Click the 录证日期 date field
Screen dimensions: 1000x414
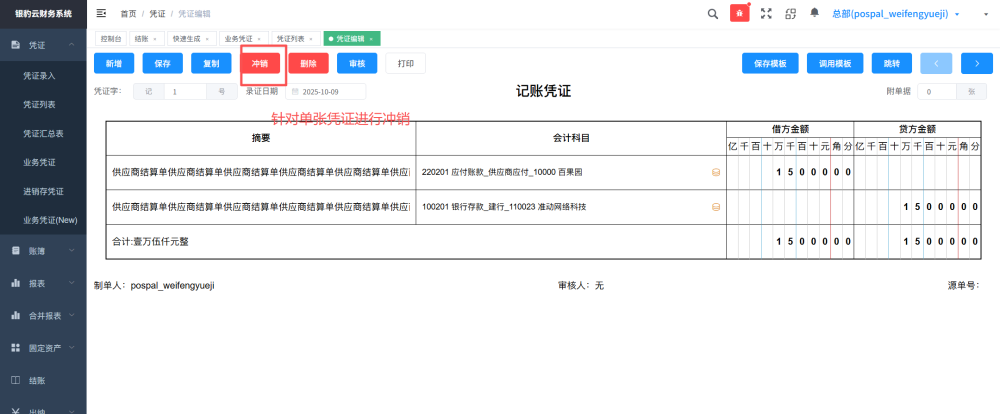pyautogui.click(x=326, y=92)
